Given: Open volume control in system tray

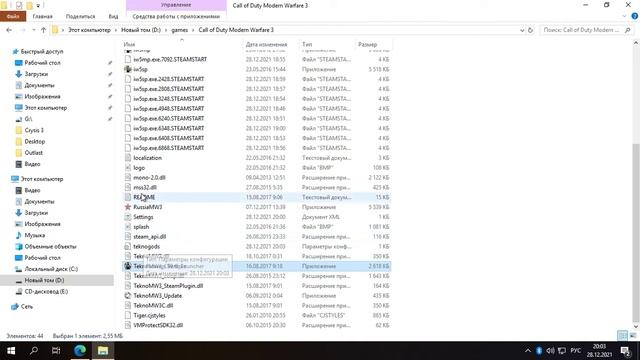Looking at the screenshot, I should pyautogui.click(x=551, y=351).
